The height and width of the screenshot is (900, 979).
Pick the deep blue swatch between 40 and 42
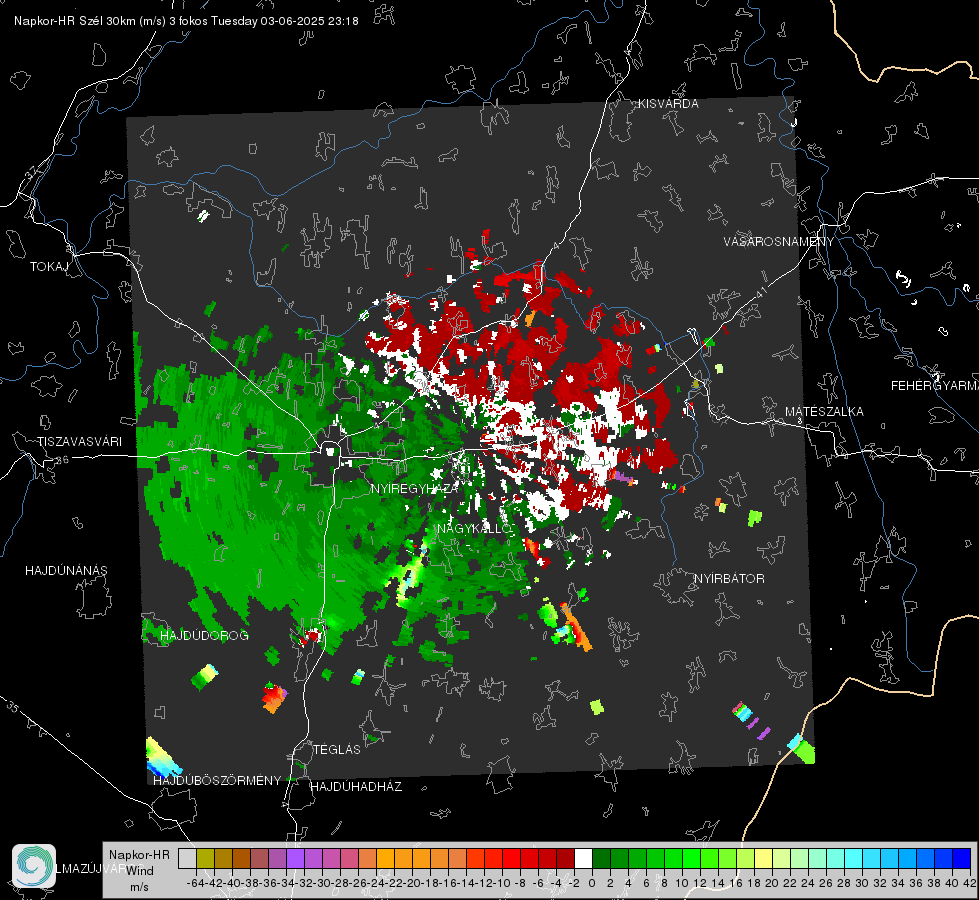click(962, 858)
